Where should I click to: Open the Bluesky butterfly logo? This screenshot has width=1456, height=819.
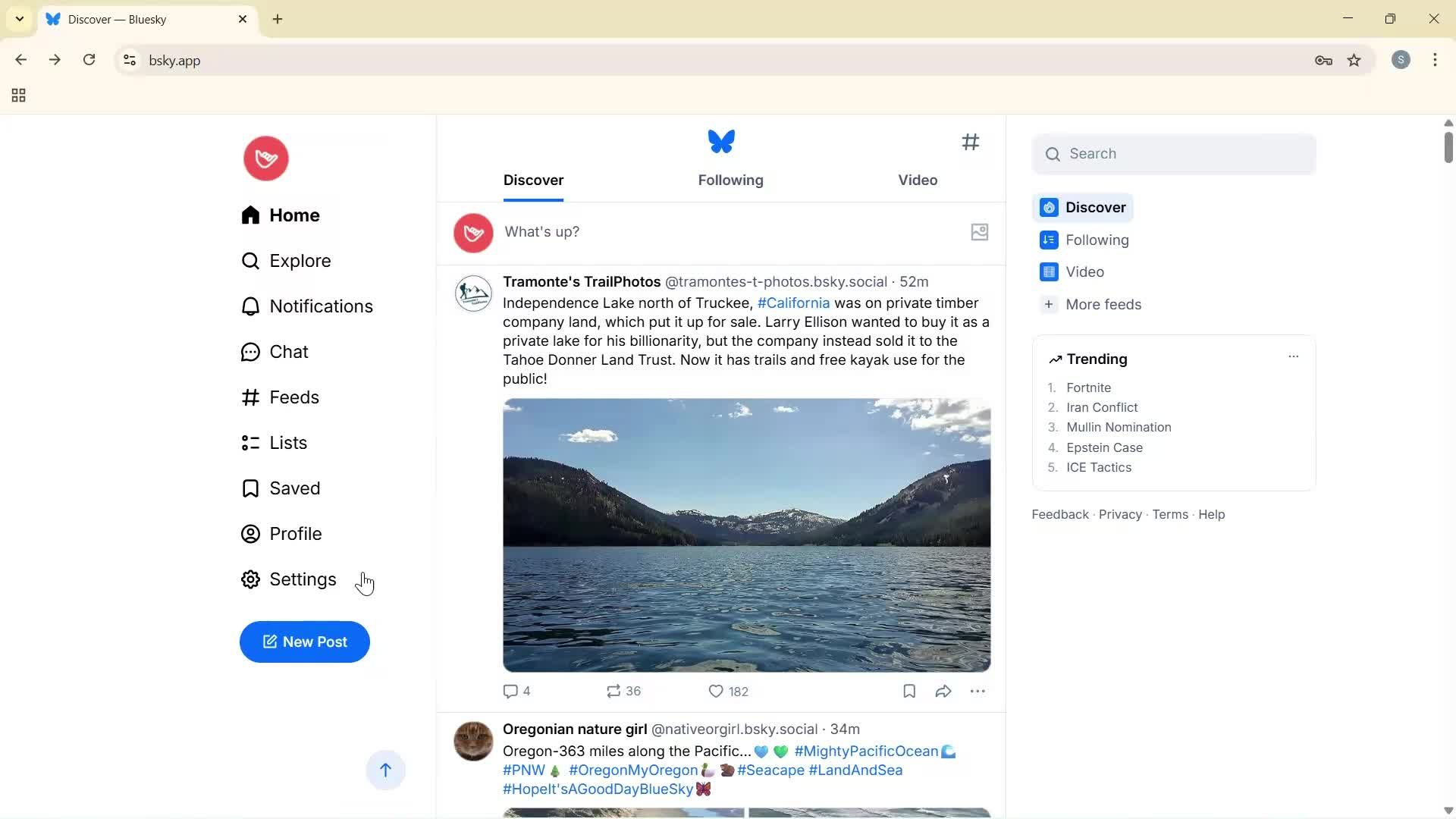pos(720,142)
